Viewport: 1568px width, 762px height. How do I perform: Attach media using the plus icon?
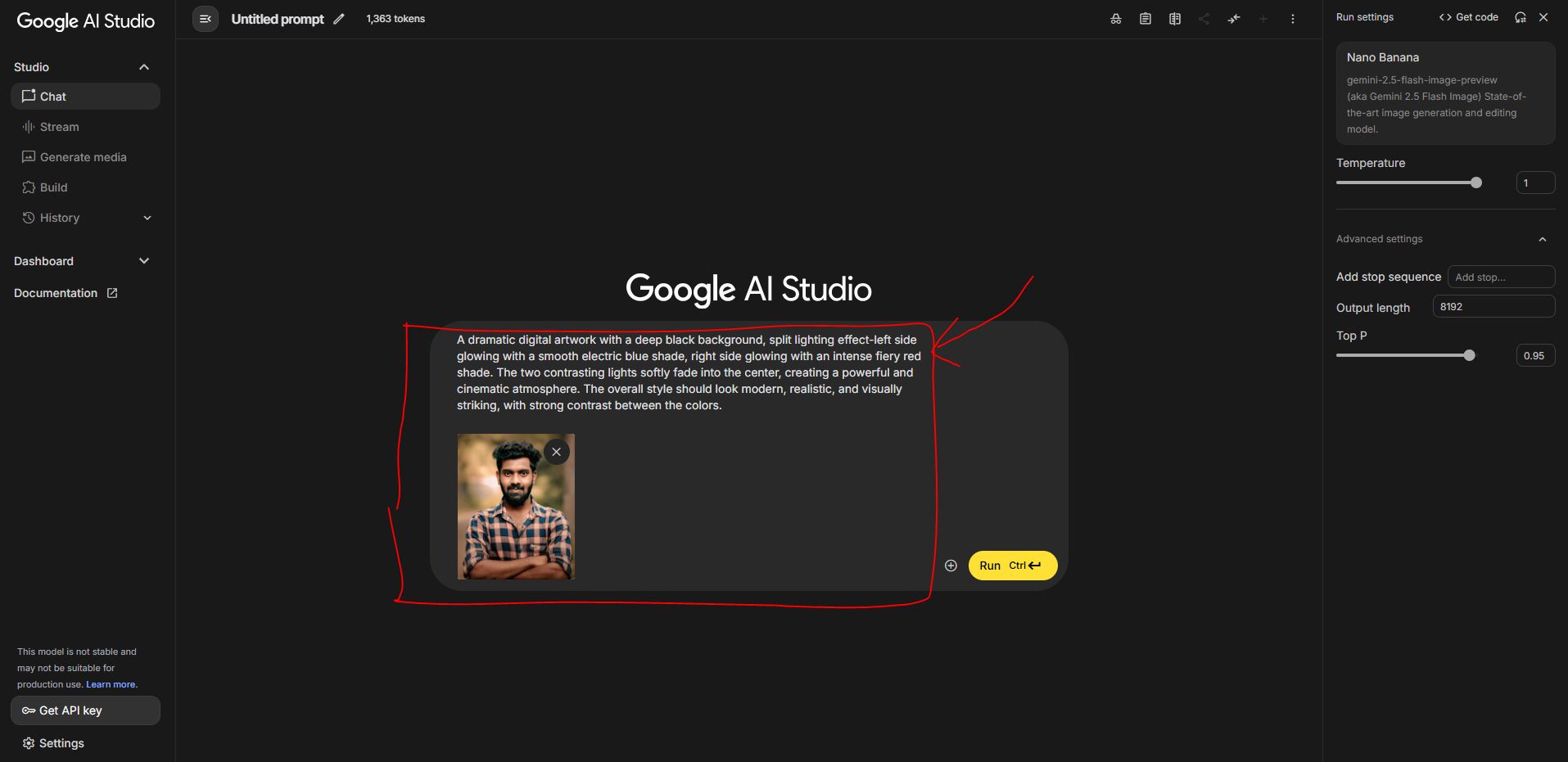point(951,565)
